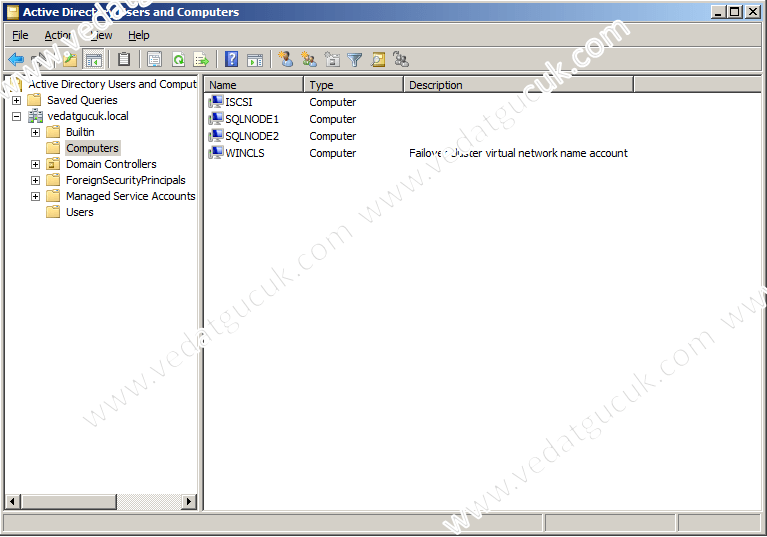Click the Create new organizational unit icon
This screenshot has width=767, height=537.
[332, 60]
